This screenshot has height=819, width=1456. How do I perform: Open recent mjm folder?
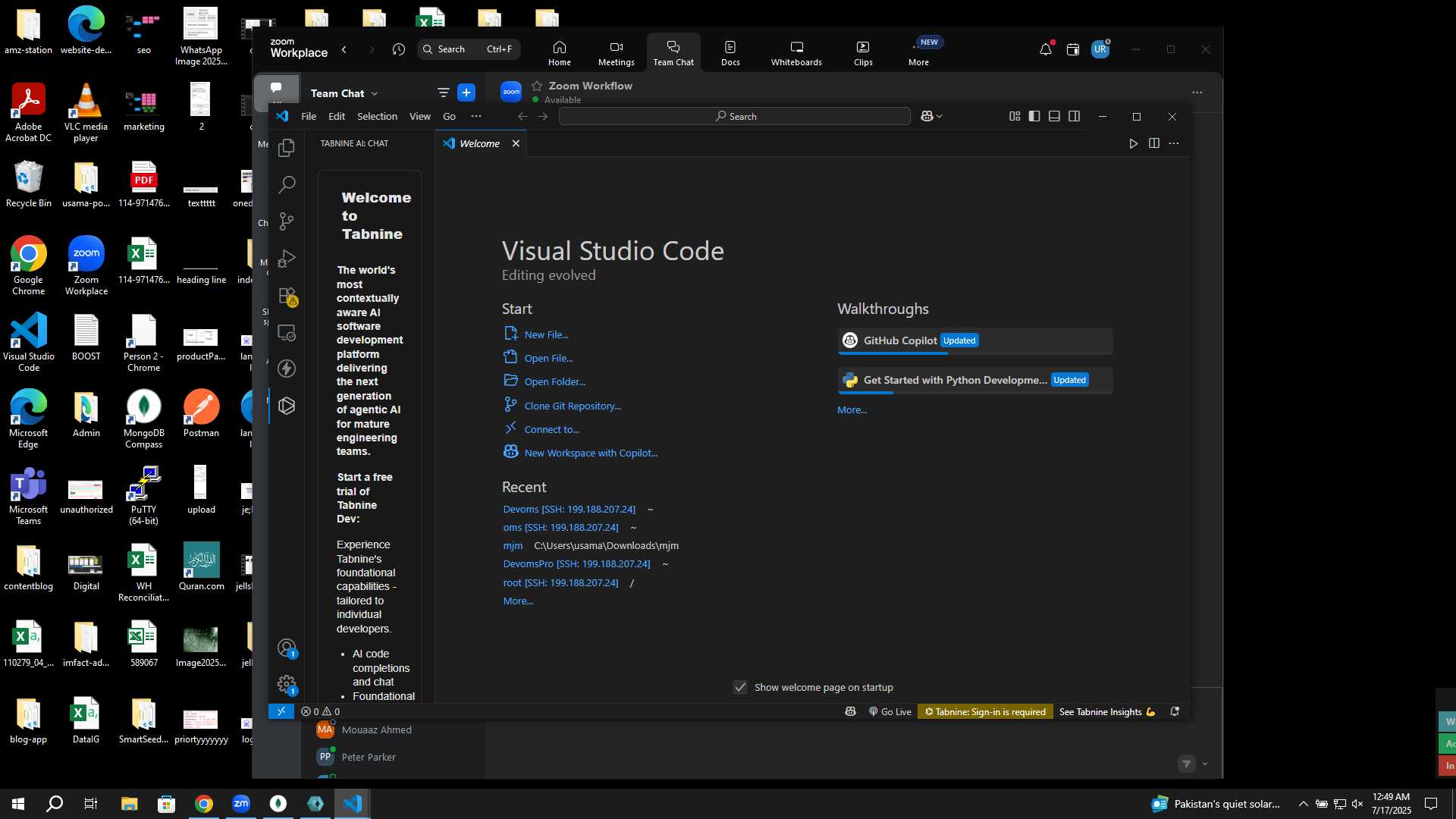pos(513,545)
